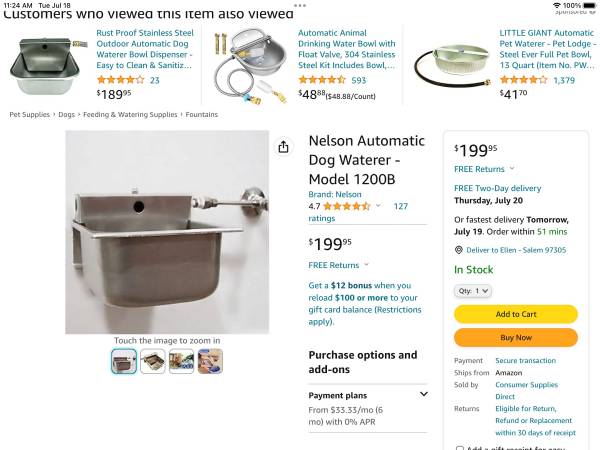Check the gift receipt checkbox
The image size is (600, 450).
tap(460, 448)
